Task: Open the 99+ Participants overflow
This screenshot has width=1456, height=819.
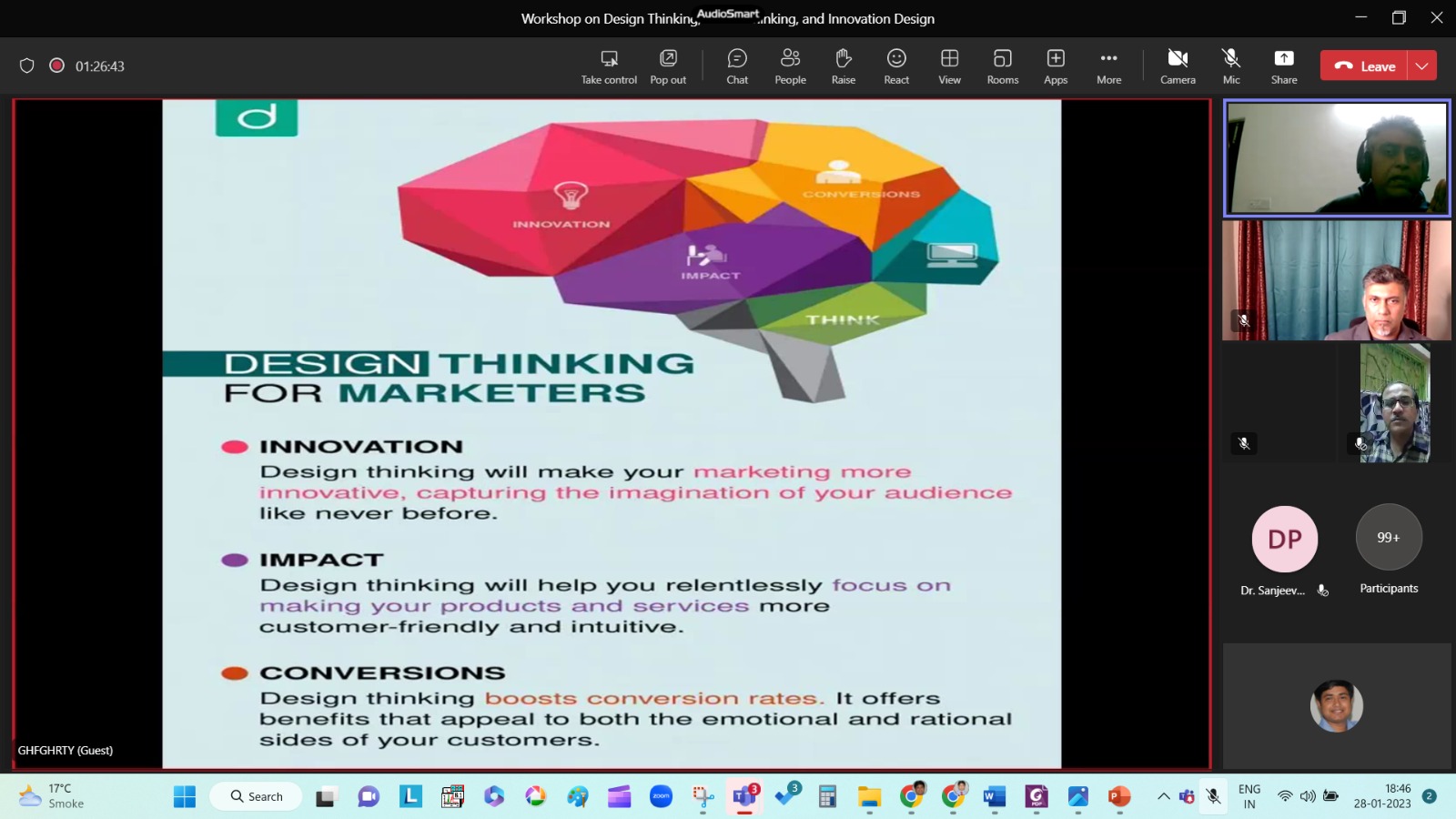Action: (1389, 538)
